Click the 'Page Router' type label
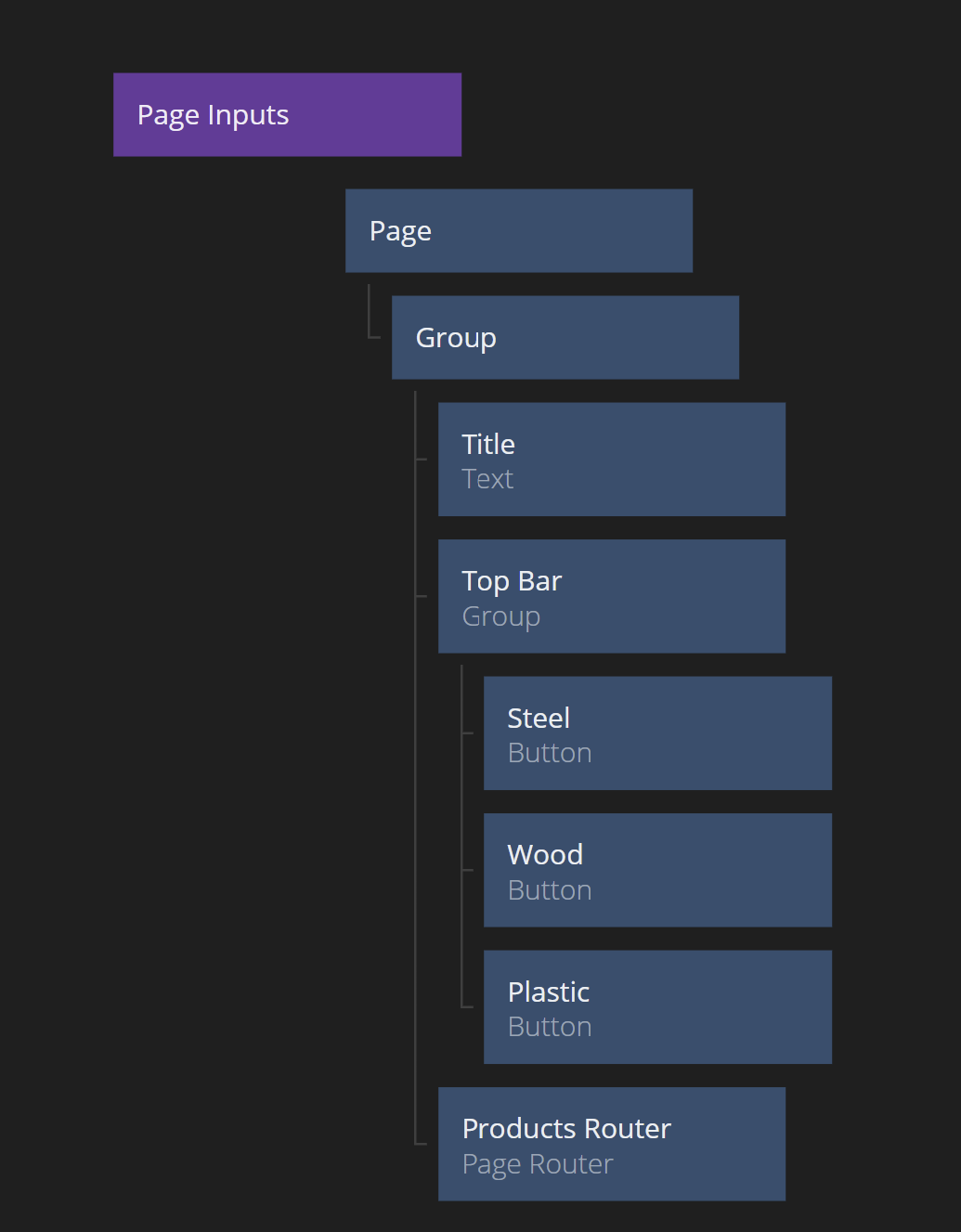The height and width of the screenshot is (1232, 961). (538, 1164)
